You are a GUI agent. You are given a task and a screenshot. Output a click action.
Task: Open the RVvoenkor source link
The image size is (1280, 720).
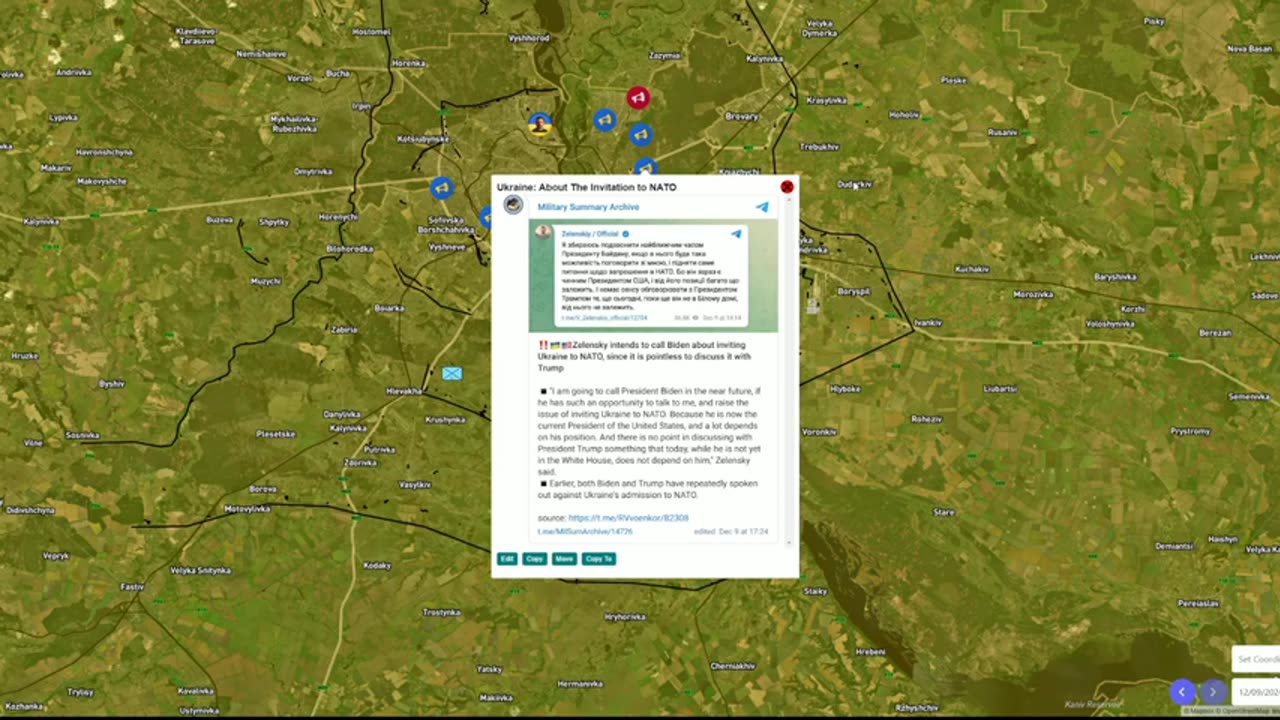(x=628, y=518)
